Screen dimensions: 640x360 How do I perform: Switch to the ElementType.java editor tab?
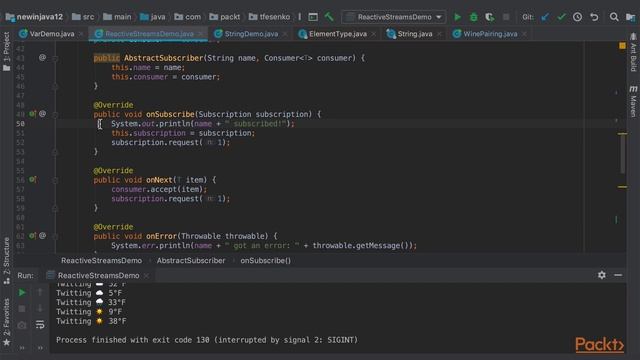point(338,34)
